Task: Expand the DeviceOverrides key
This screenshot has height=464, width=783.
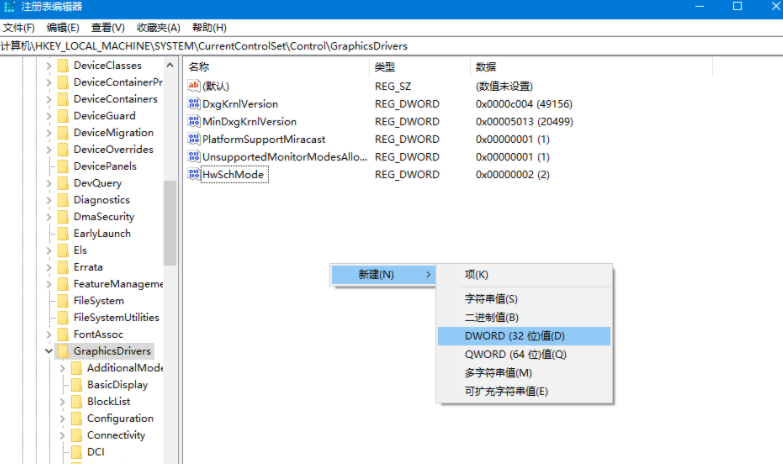Action: [x=49, y=150]
